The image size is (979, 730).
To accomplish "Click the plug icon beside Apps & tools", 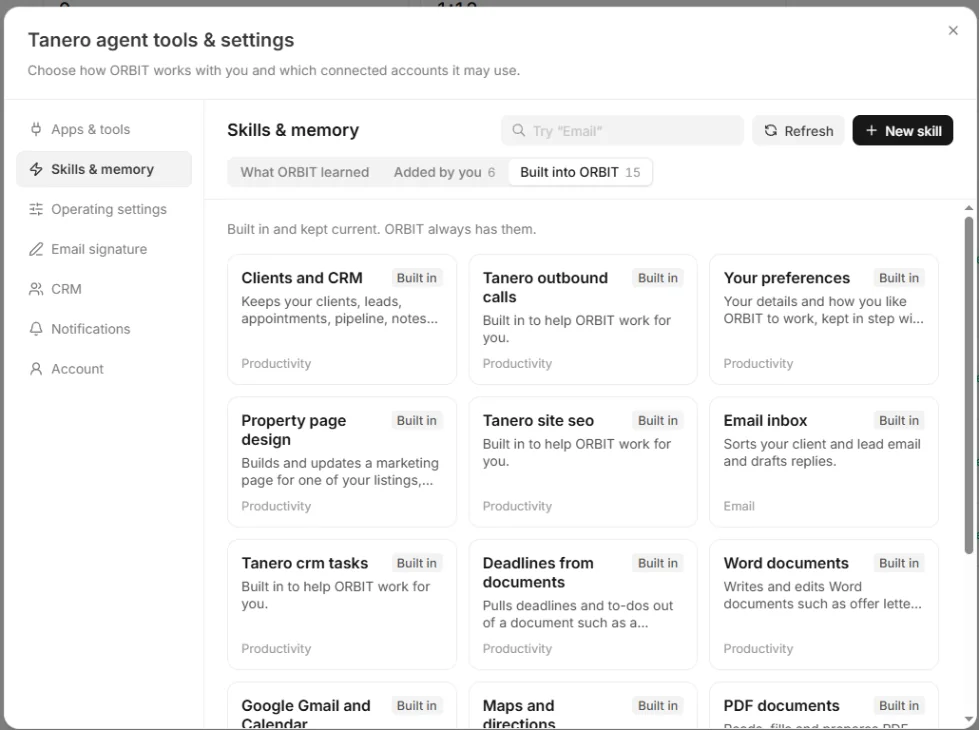I will pos(36,129).
